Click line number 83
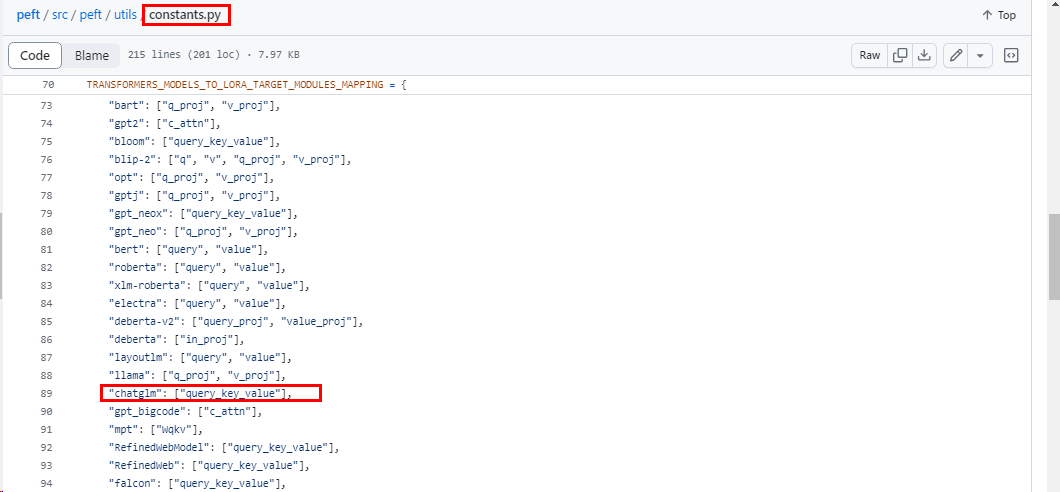Image resolution: width=1060 pixels, height=492 pixels. click(47, 285)
